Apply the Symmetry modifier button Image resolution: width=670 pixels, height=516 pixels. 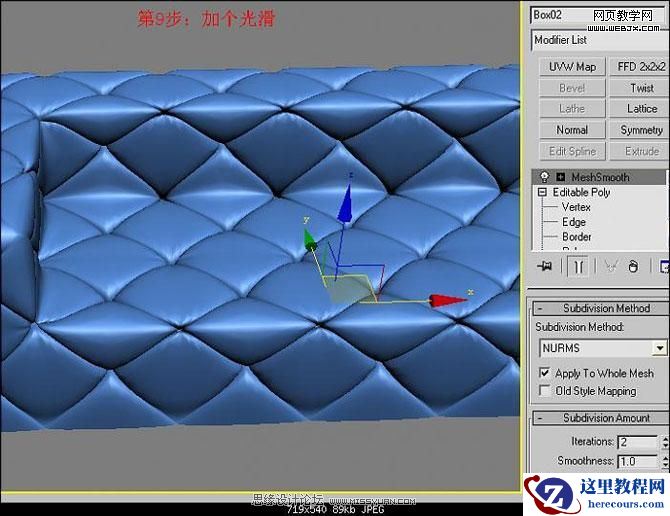(x=640, y=130)
